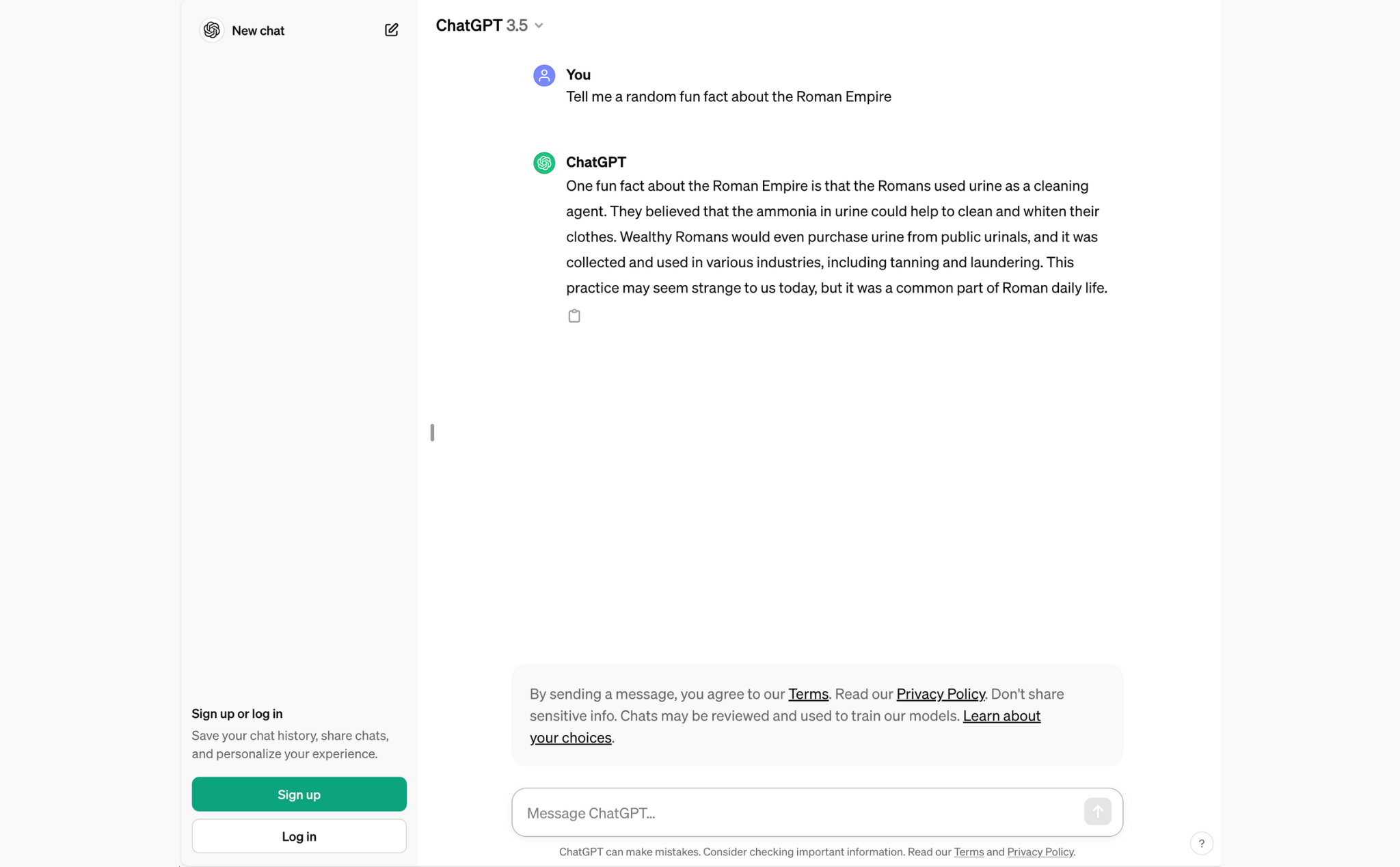Screen dimensions: 1400x867
Task: Open the help question mark button
Action: click(x=1201, y=843)
